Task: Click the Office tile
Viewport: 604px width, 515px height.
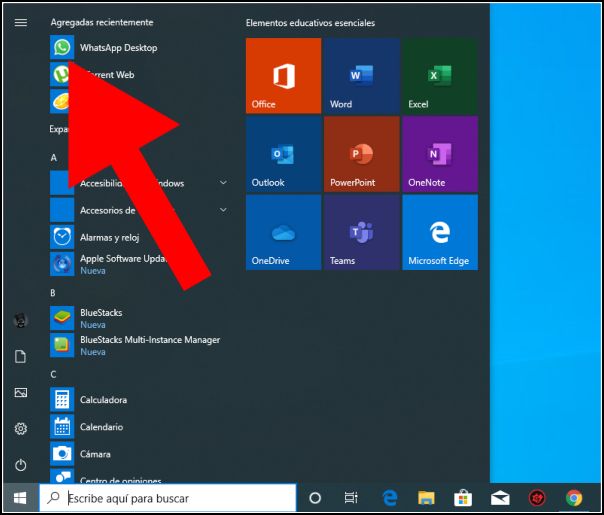Action: coord(283,75)
